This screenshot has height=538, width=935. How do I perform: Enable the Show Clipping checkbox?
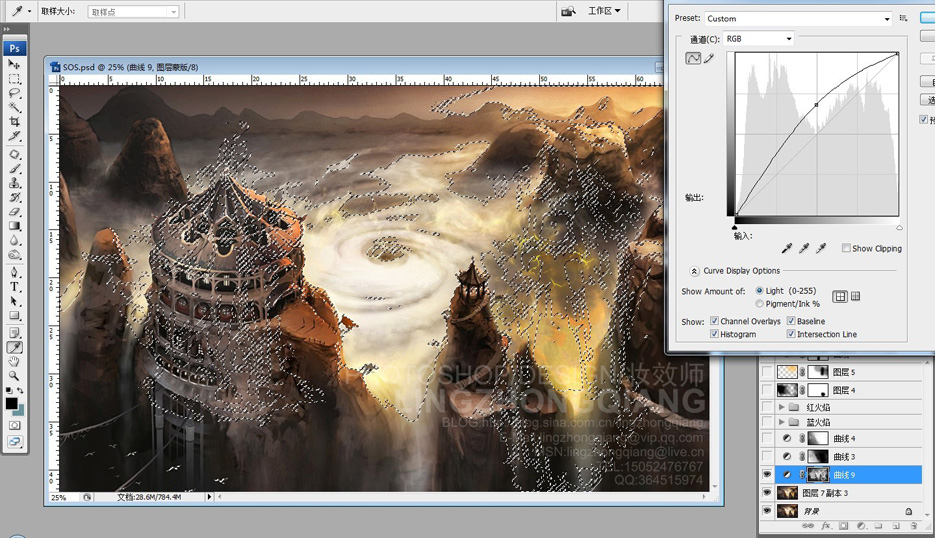tap(846, 248)
